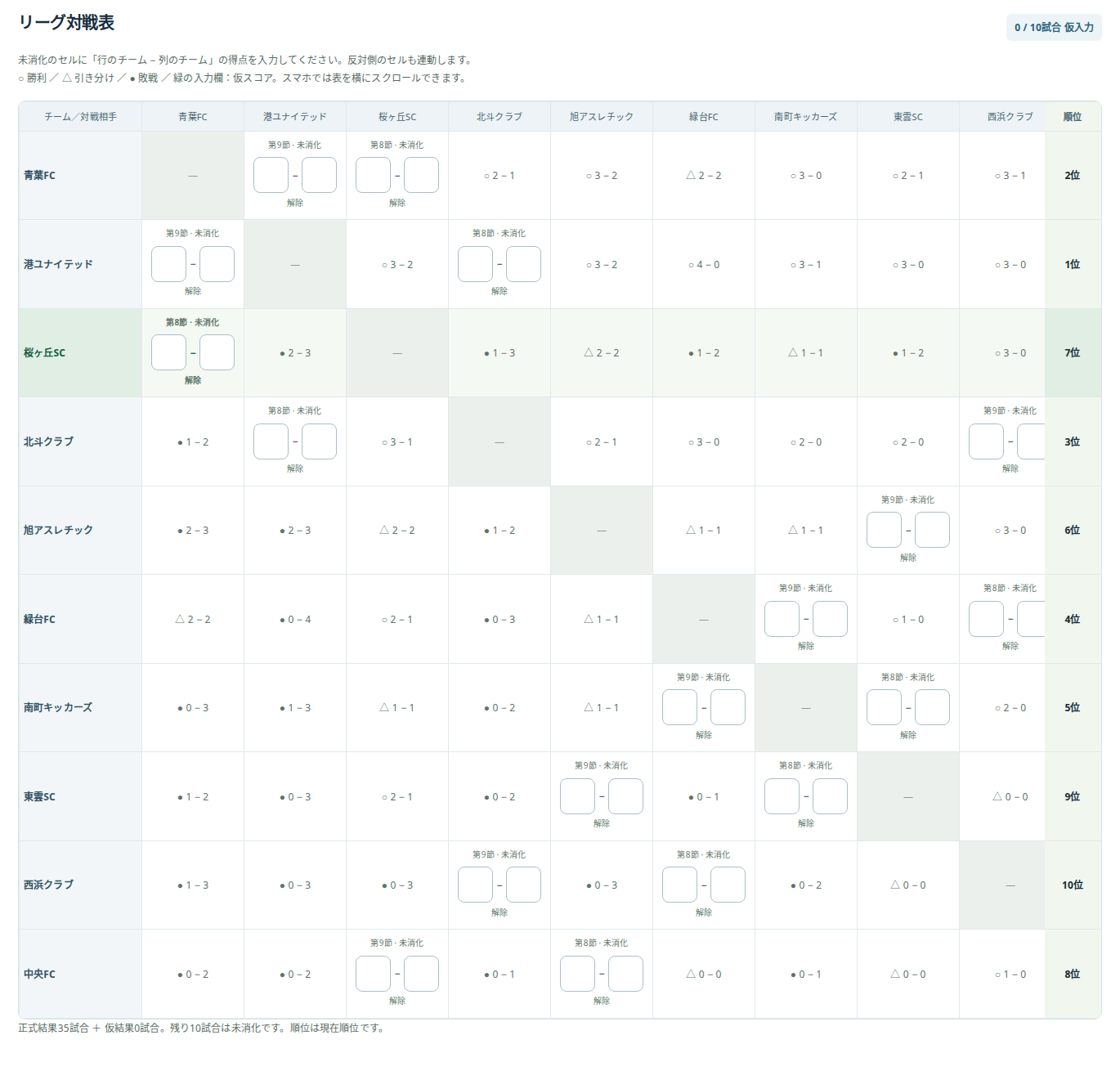
Task: Select the 桜ヶ丘SC row header
Action: coord(80,353)
